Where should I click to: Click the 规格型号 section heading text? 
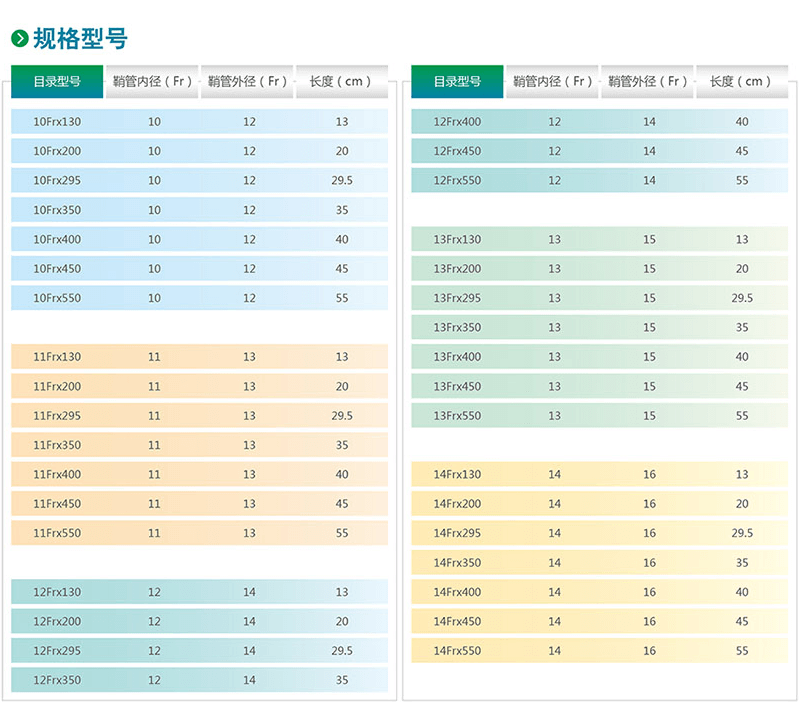tap(80, 39)
